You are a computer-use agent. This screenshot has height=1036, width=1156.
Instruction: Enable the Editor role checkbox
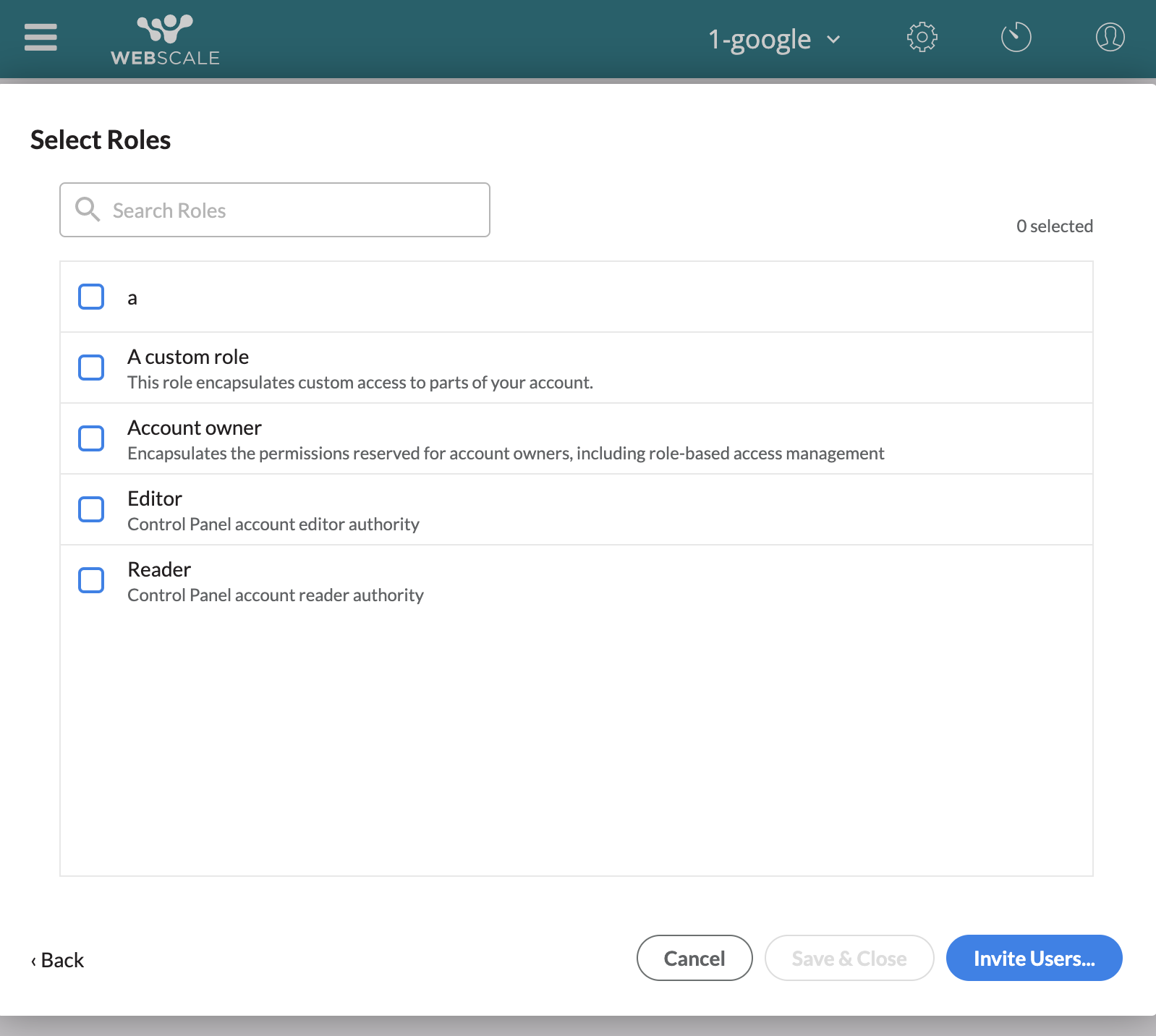(91, 509)
